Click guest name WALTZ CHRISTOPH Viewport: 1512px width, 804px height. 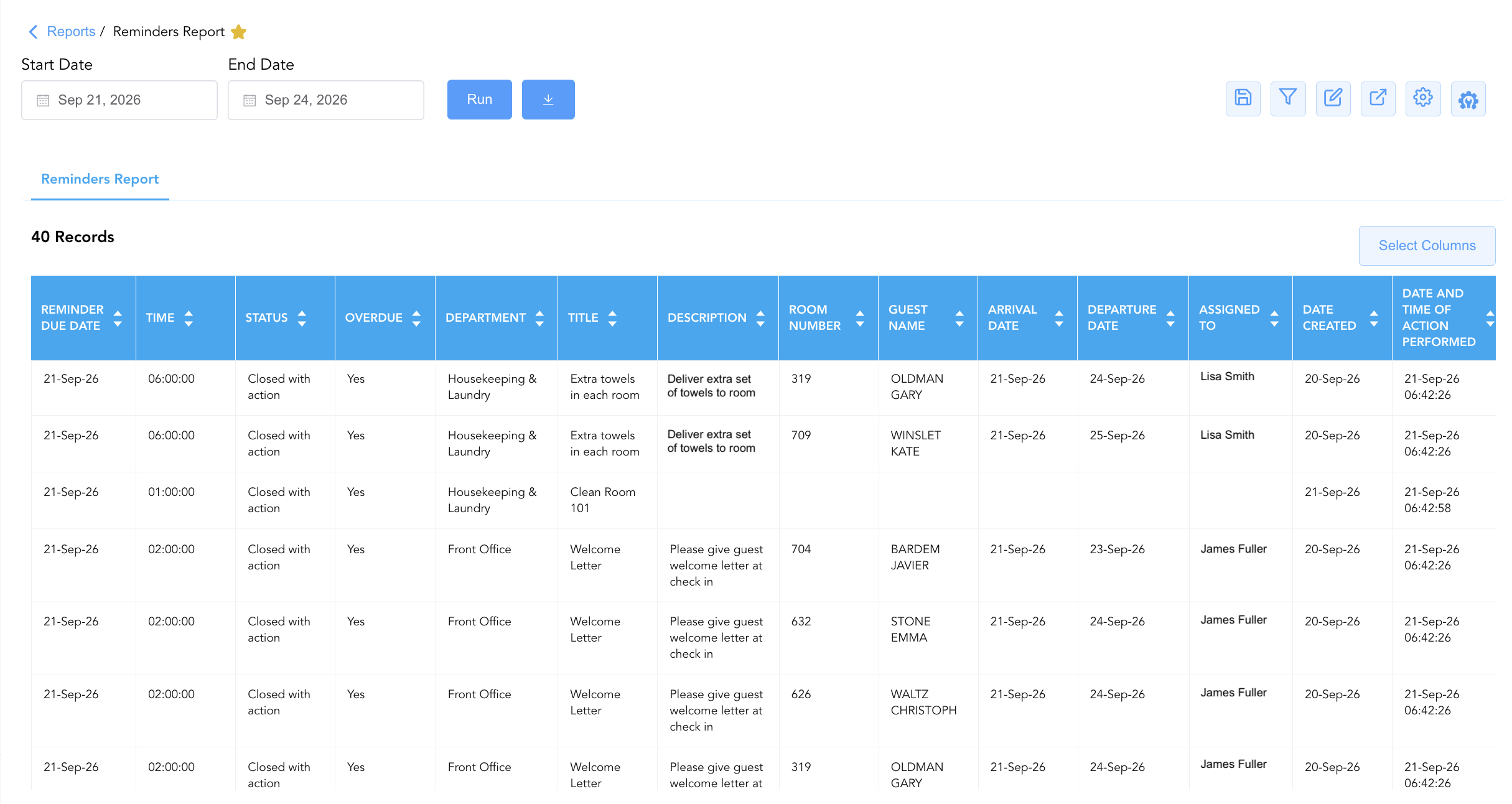(x=923, y=702)
